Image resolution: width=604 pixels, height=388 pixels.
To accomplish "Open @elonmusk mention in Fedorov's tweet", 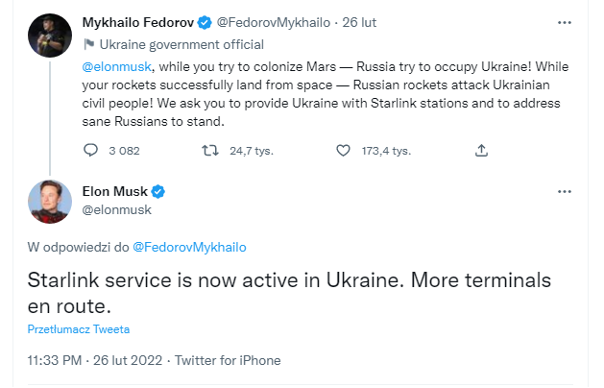I will pyautogui.click(x=117, y=67).
